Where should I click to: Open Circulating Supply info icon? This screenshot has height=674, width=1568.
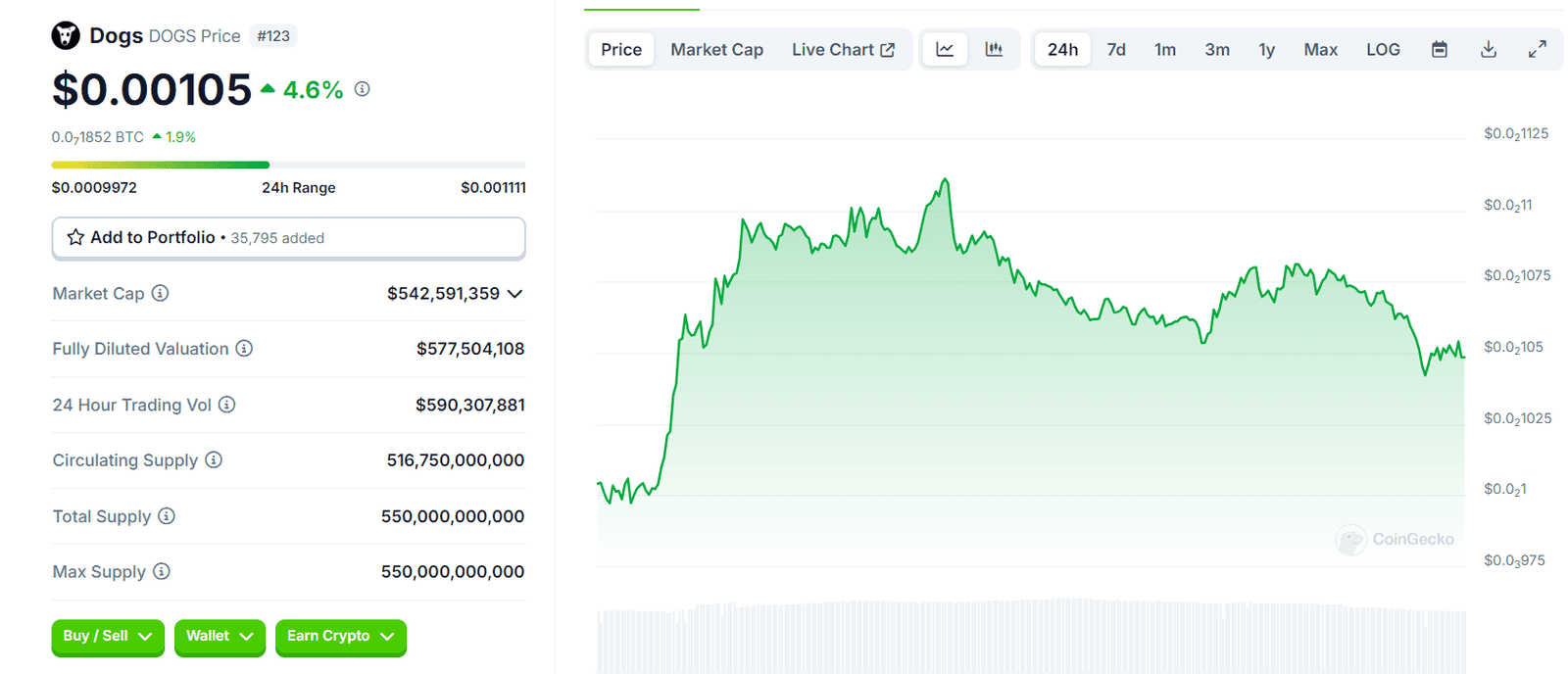pyautogui.click(x=214, y=459)
